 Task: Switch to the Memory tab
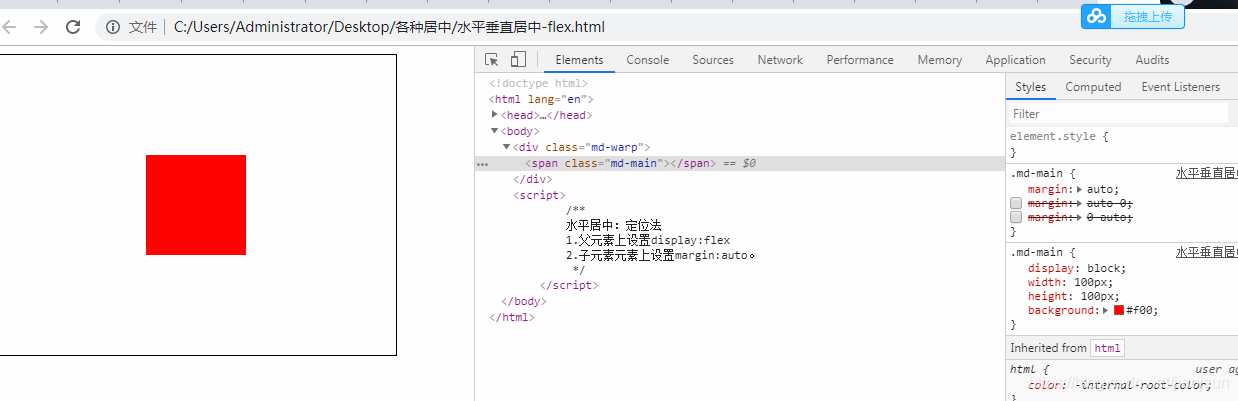click(940, 60)
